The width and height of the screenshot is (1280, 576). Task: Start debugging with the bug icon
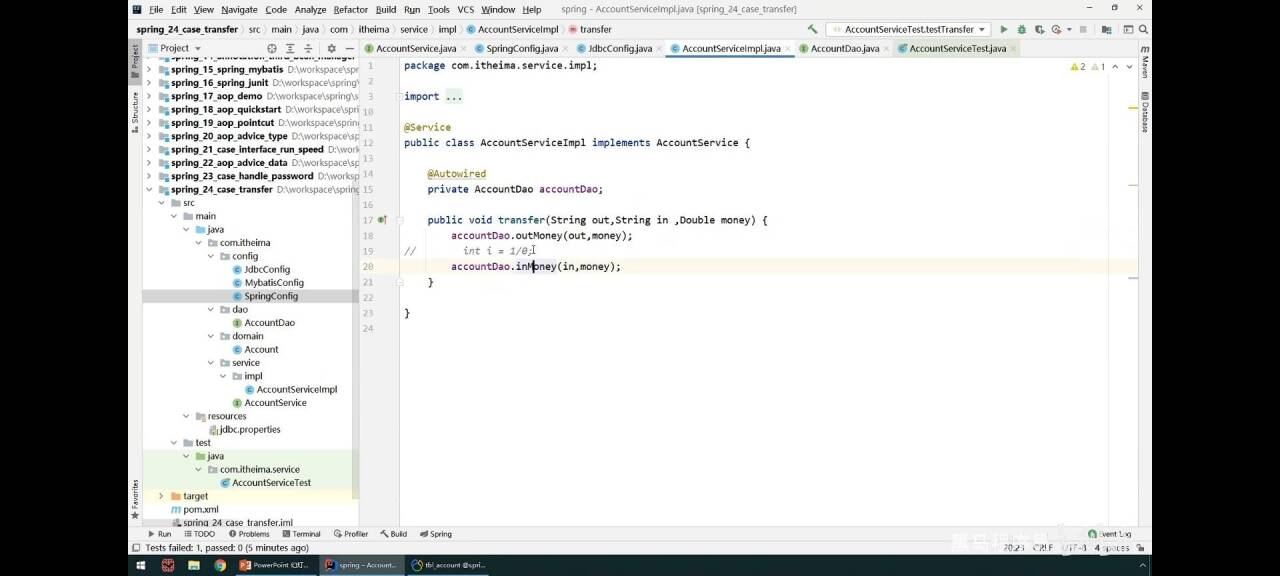pyautogui.click(x=1022, y=30)
